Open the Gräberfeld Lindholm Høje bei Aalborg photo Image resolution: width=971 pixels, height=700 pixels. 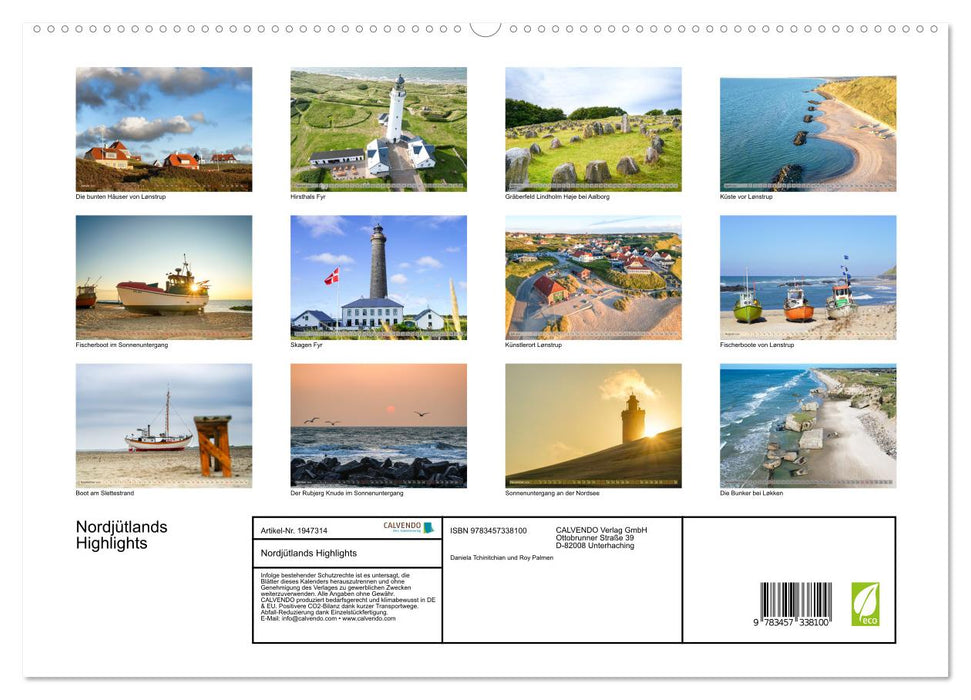tap(594, 130)
